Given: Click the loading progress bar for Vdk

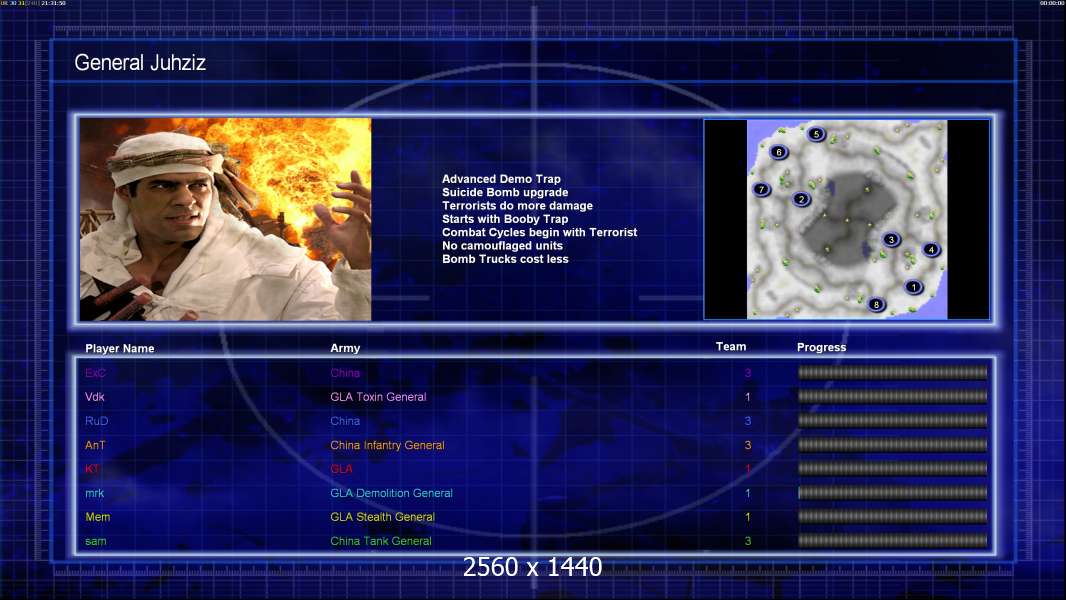Looking at the screenshot, I should (892, 396).
